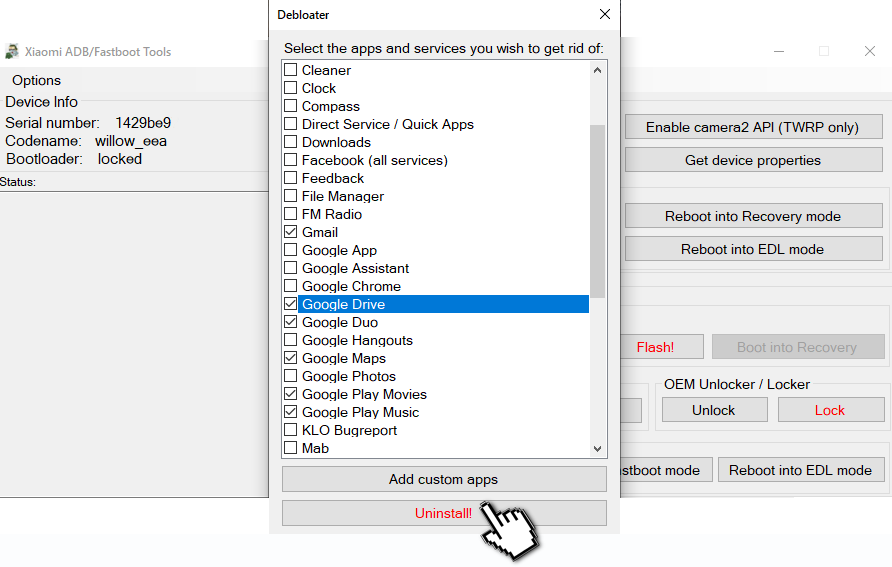Click the OEM Unlock button
Image resolution: width=892 pixels, height=567 pixels.
pos(715,410)
